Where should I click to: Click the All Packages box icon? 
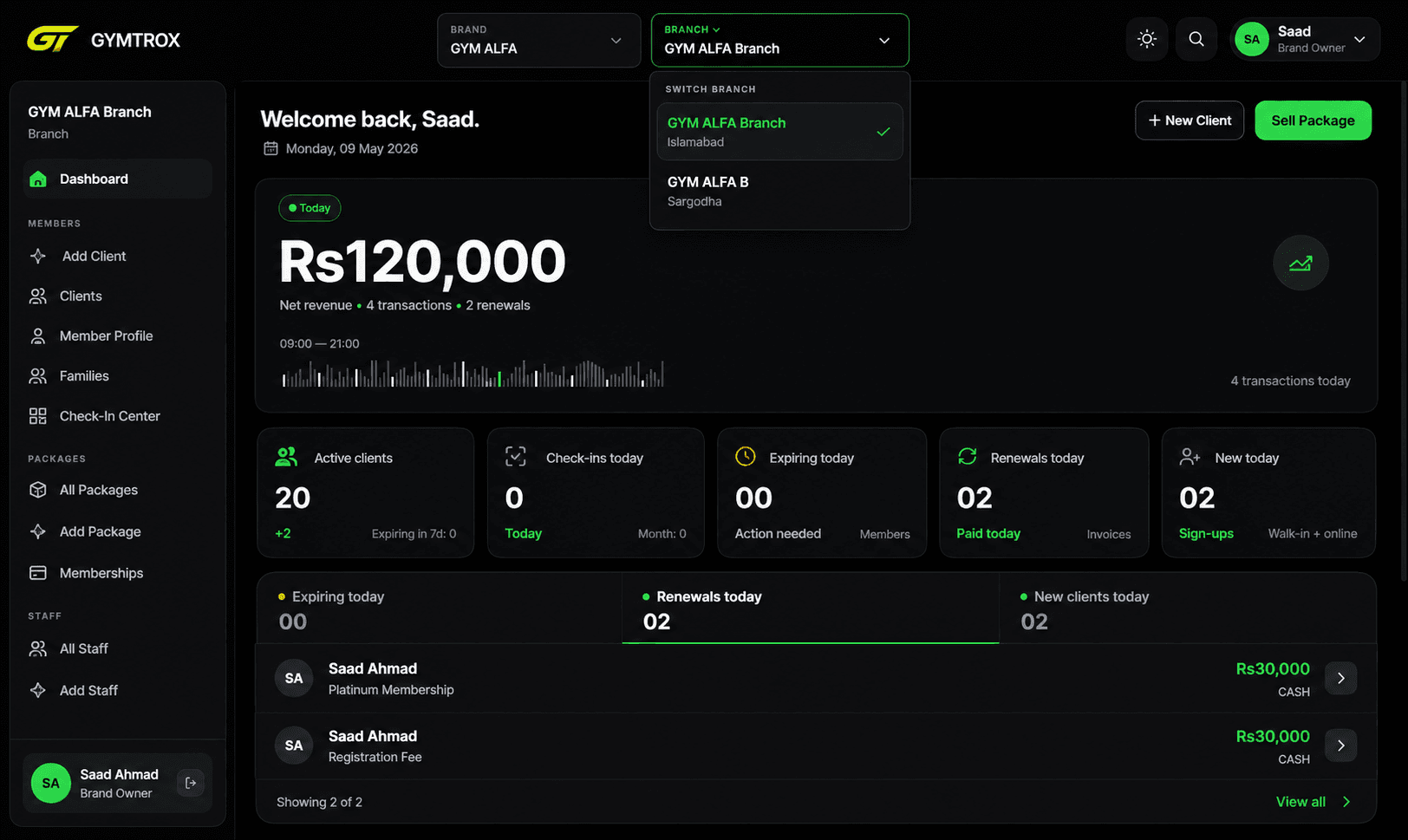pos(38,490)
